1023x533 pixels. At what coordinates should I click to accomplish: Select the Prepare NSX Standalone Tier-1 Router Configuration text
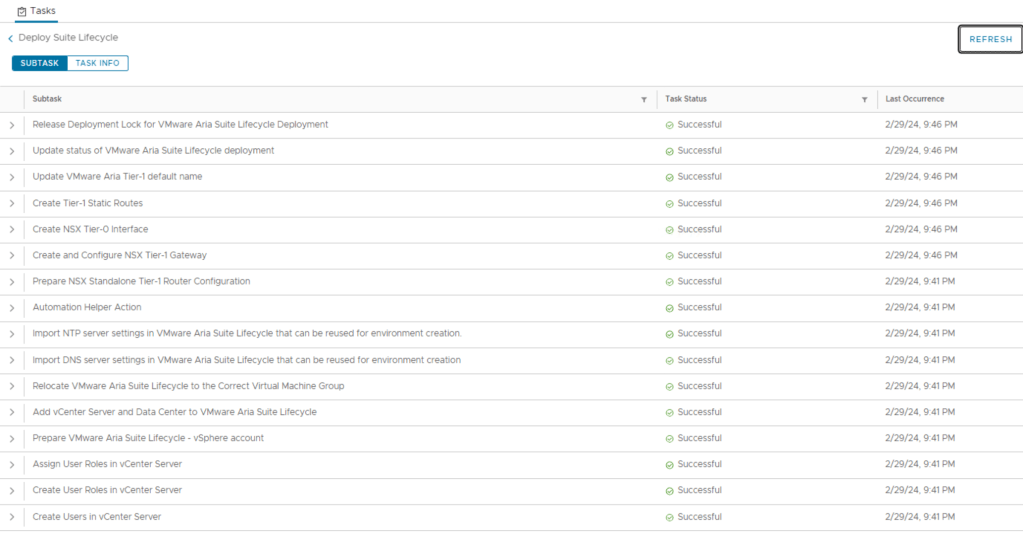[x=141, y=282]
